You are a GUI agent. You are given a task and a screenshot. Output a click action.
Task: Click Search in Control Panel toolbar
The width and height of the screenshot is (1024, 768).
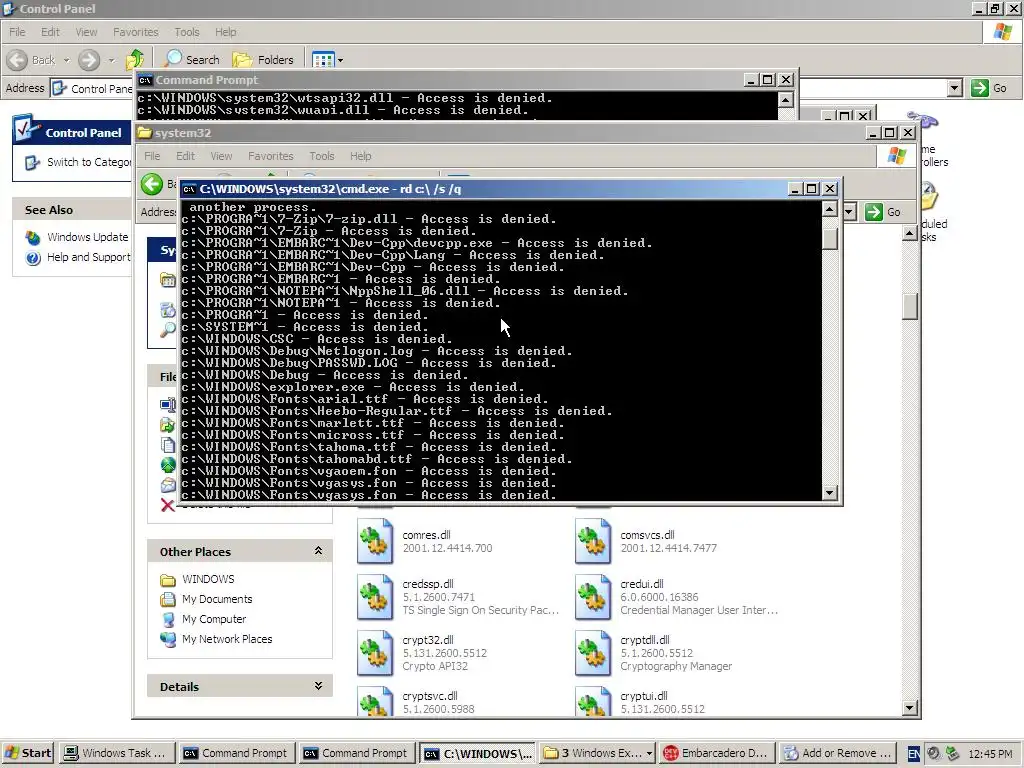tap(192, 59)
